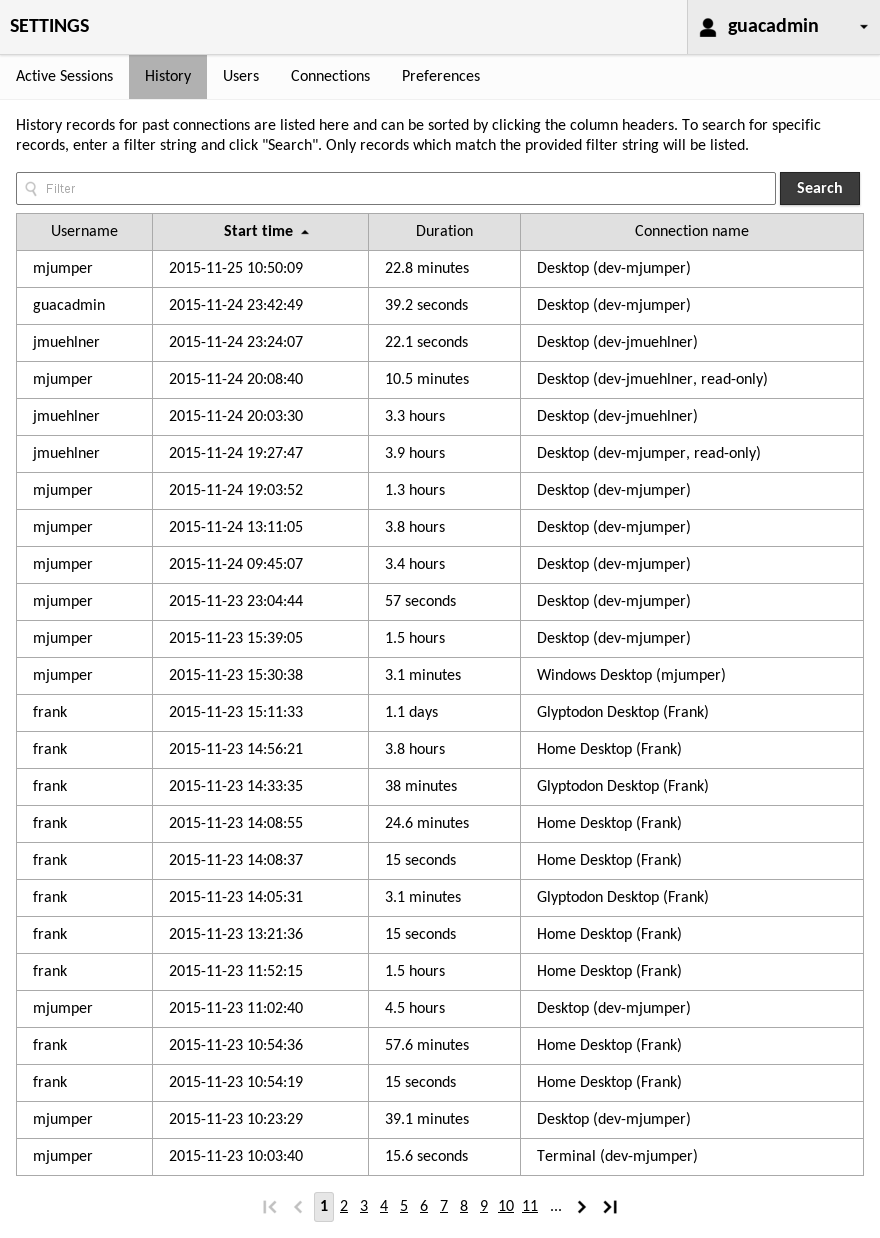Open the guacadmin account dropdown arrow
Screen dimensions: 880x1238
coord(864,27)
